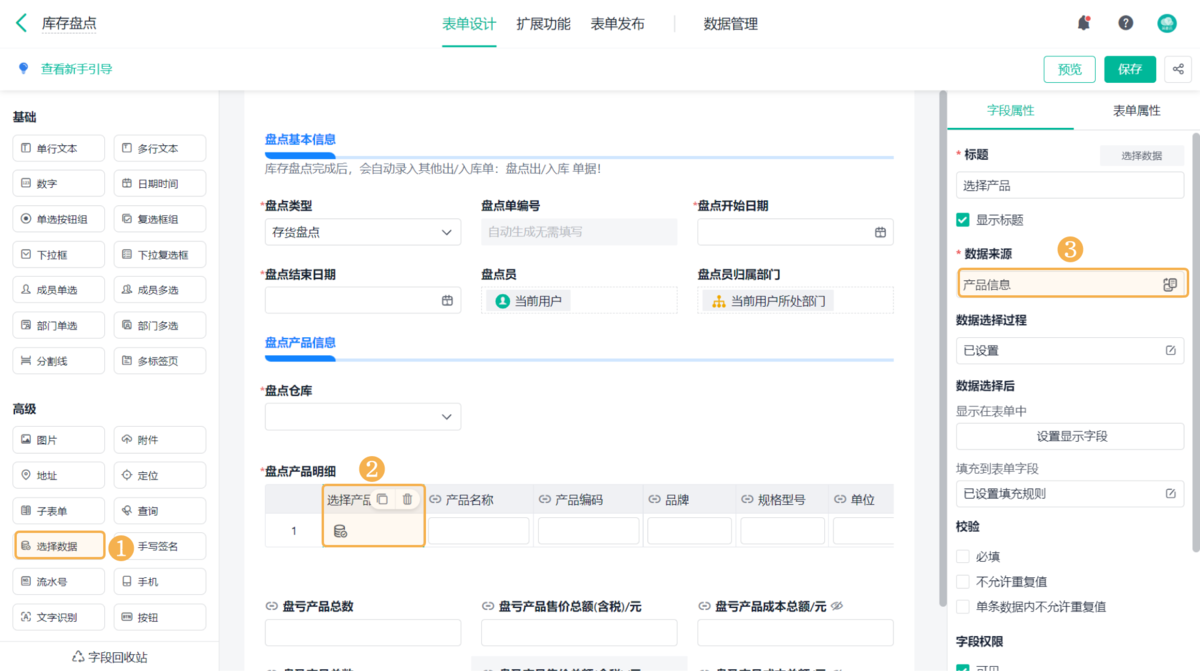Enable the 必填 checkbox

pyautogui.click(x=963, y=556)
